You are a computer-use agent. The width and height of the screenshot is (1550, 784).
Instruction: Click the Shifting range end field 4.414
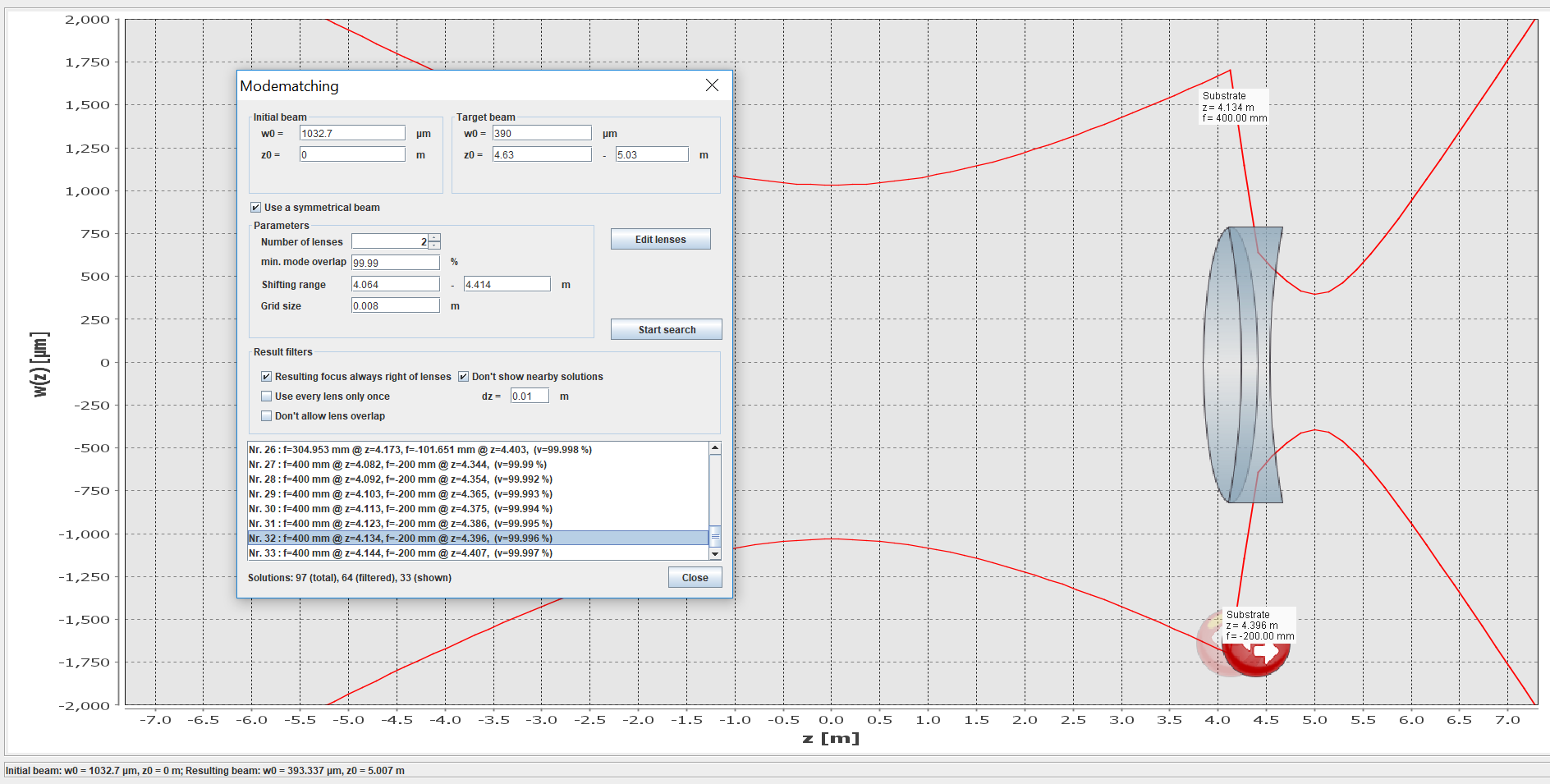point(507,284)
